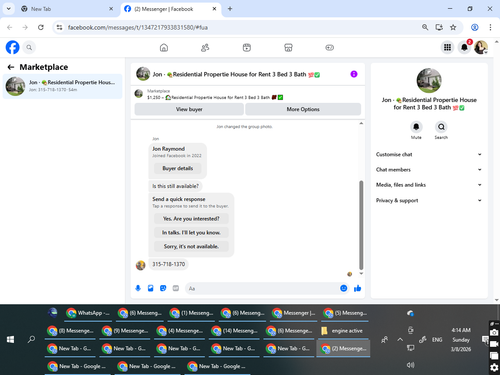Expand Chat members section
The height and width of the screenshot is (375, 500).
429,170
